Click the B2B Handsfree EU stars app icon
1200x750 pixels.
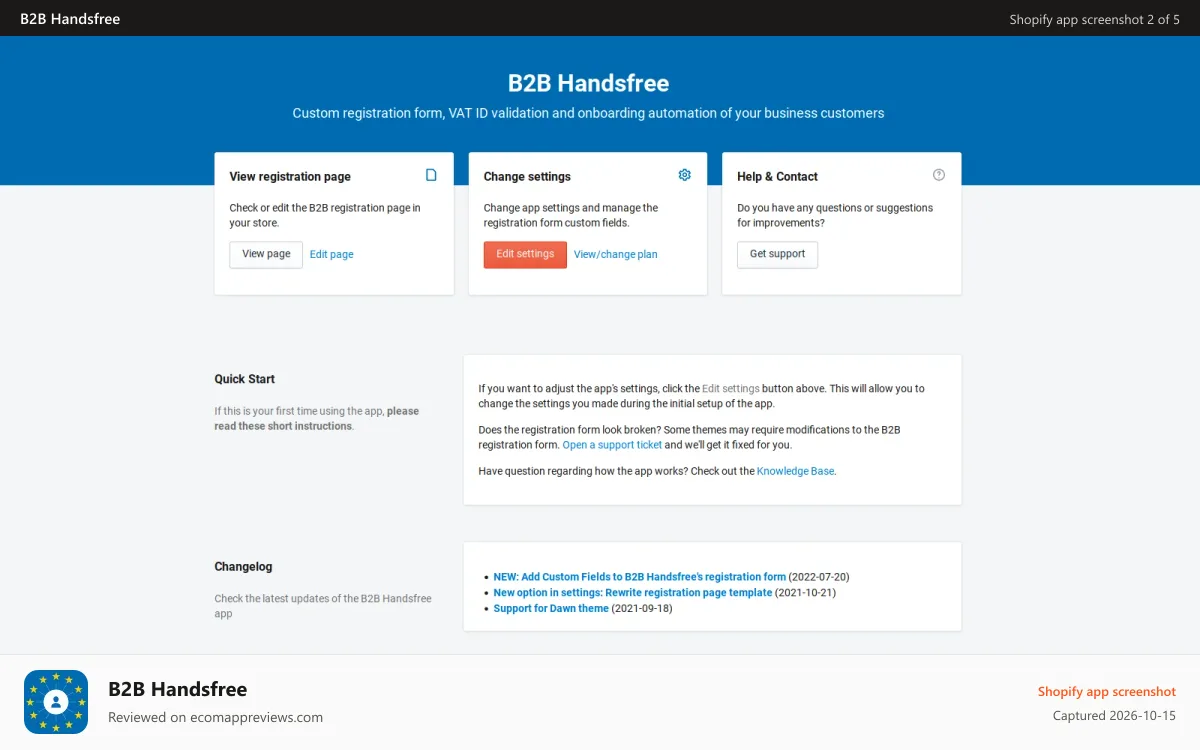click(x=56, y=702)
